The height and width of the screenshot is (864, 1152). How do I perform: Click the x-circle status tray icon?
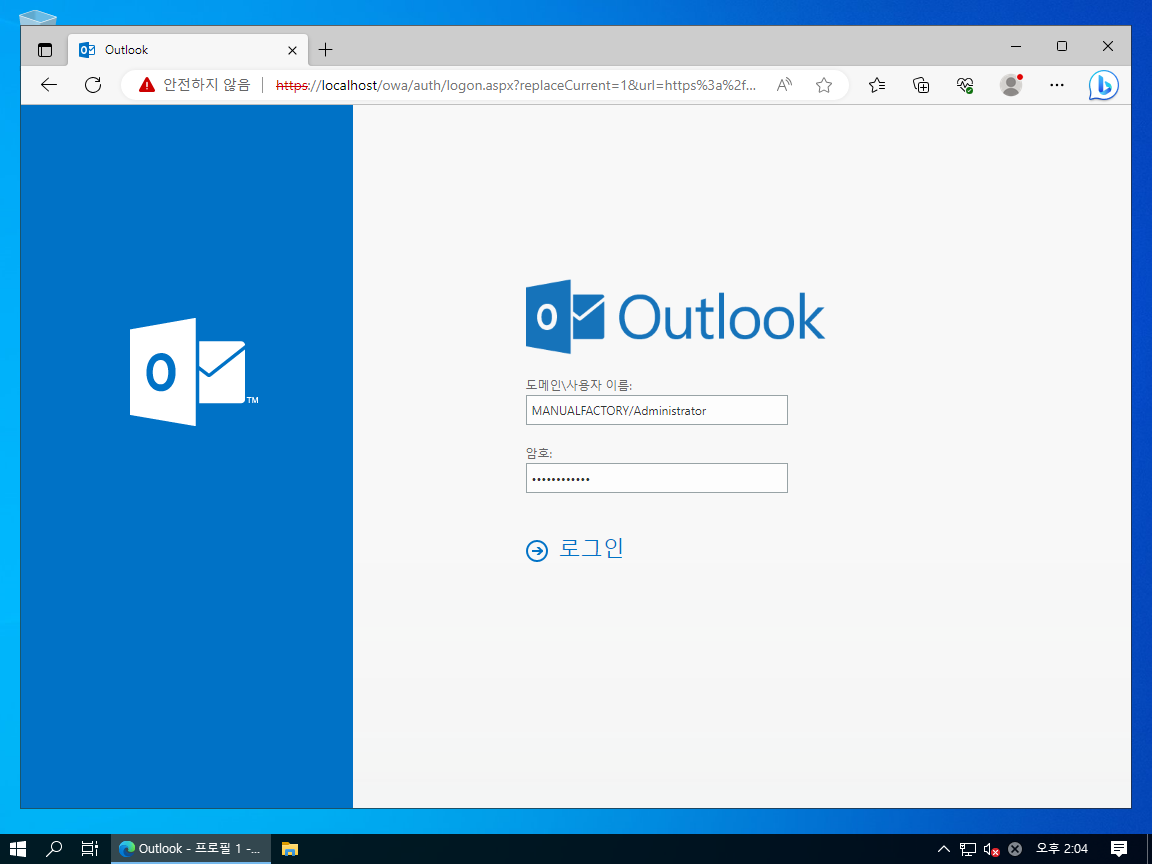[x=1015, y=849]
